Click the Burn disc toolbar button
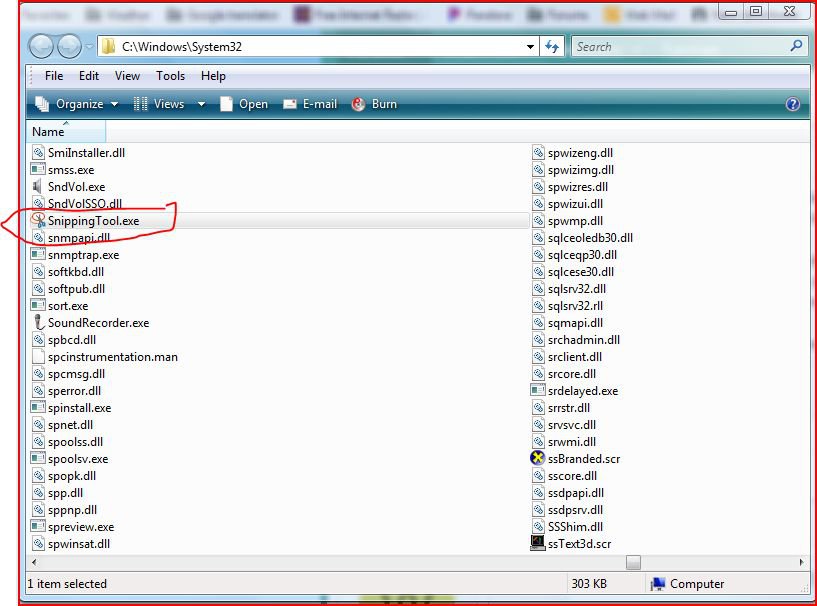The height and width of the screenshot is (606, 817). point(374,104)
